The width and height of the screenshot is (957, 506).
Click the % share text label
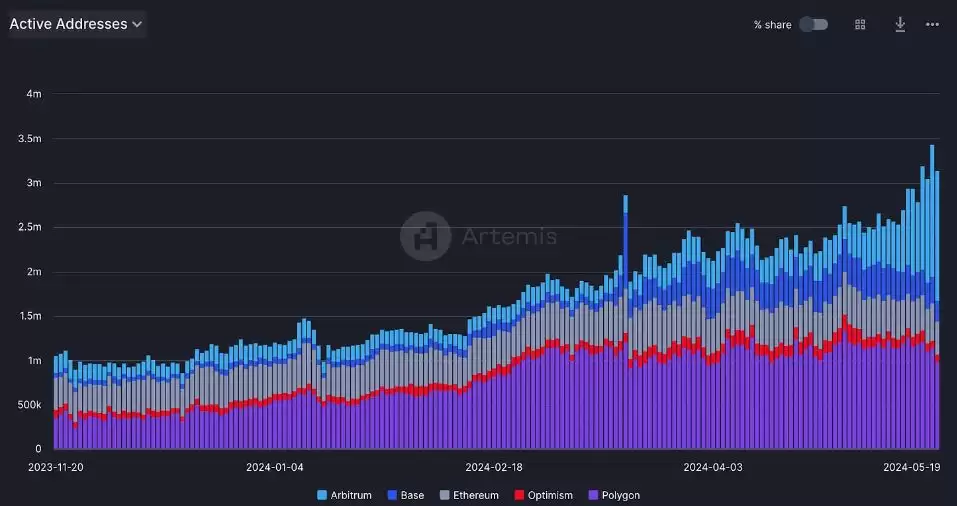pyautogui.click(x=772, y=25)
